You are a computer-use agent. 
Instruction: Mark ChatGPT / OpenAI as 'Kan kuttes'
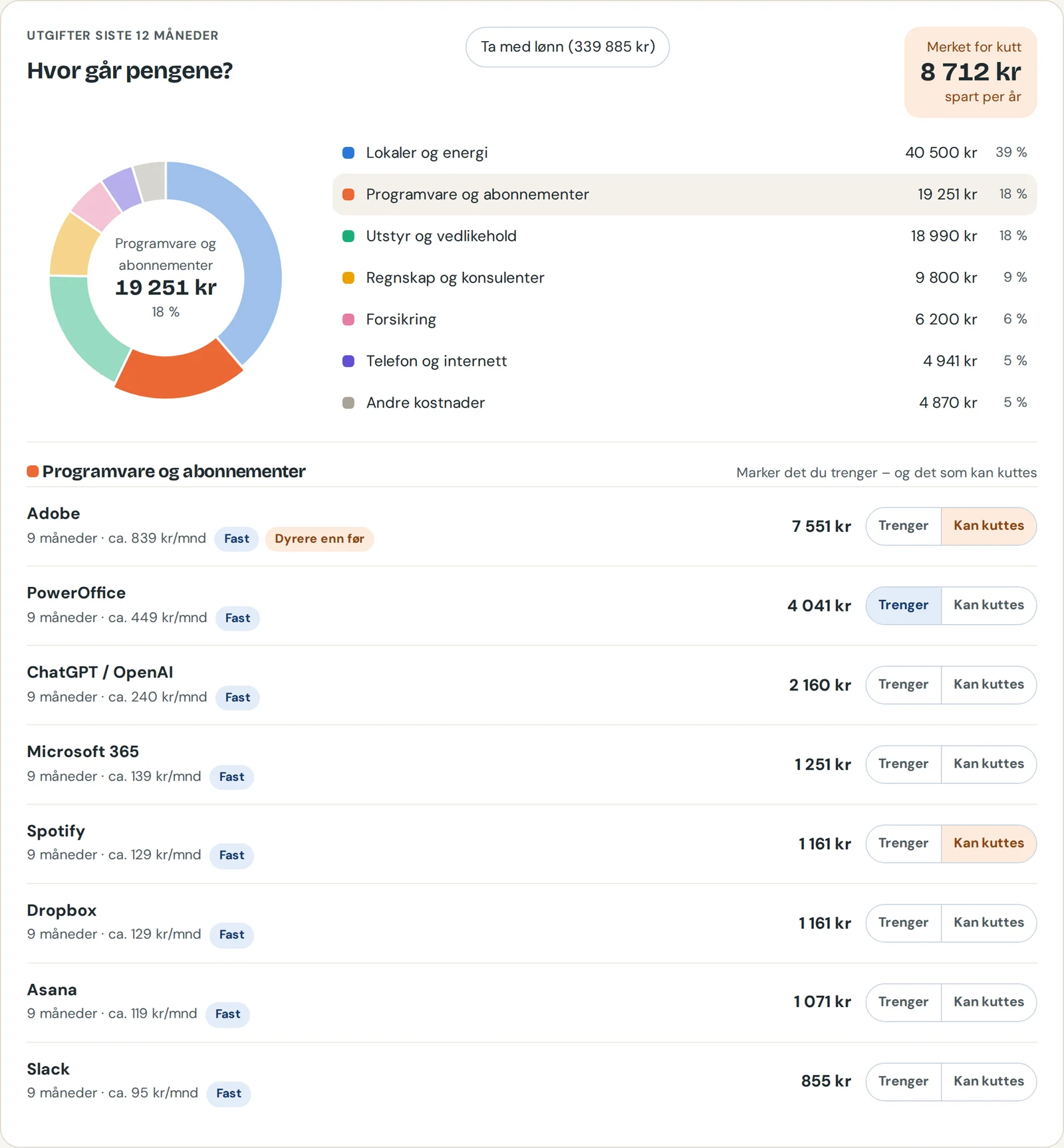(x=988, y=685)
